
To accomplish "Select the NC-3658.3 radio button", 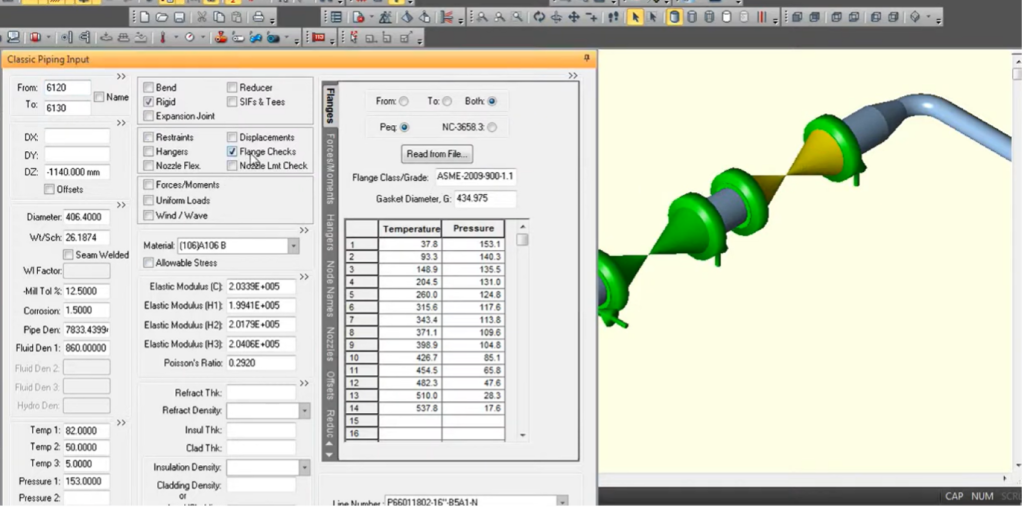I will point(492,127).
